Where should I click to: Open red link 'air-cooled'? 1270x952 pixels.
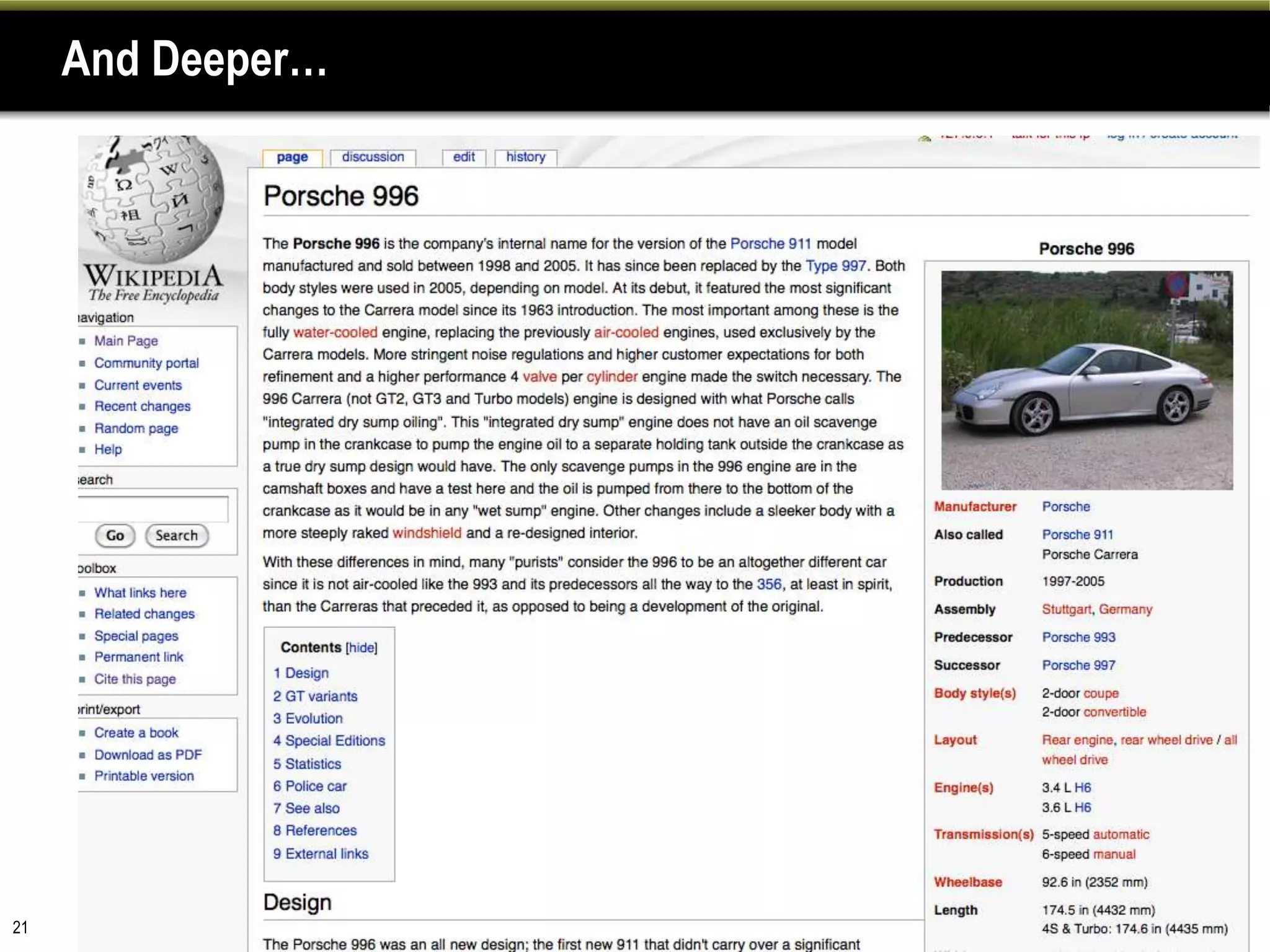click(626, 332)
